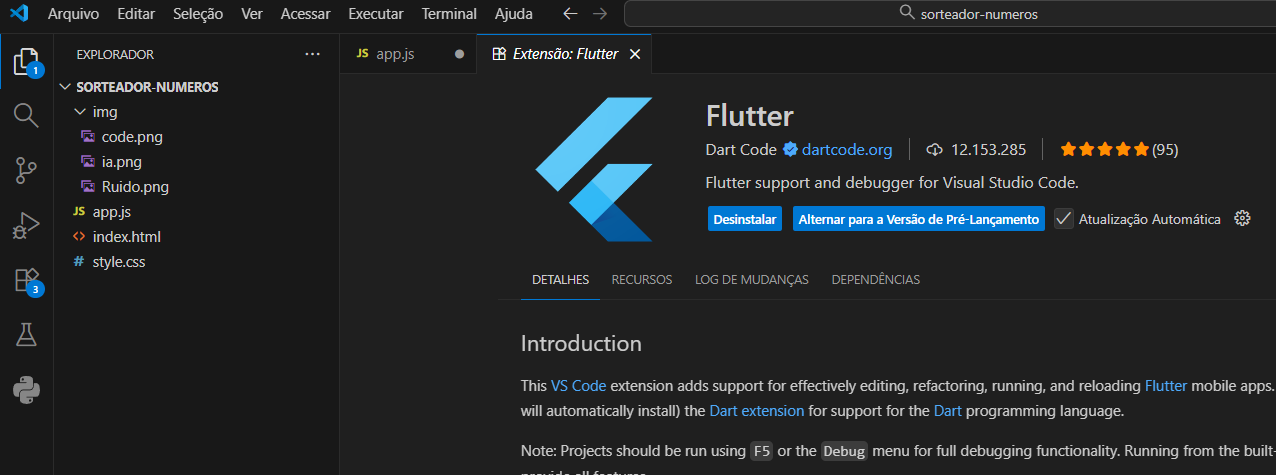Open the Arquivo menu
This screenshot has width=1276, height=475.
click(74, 14)
